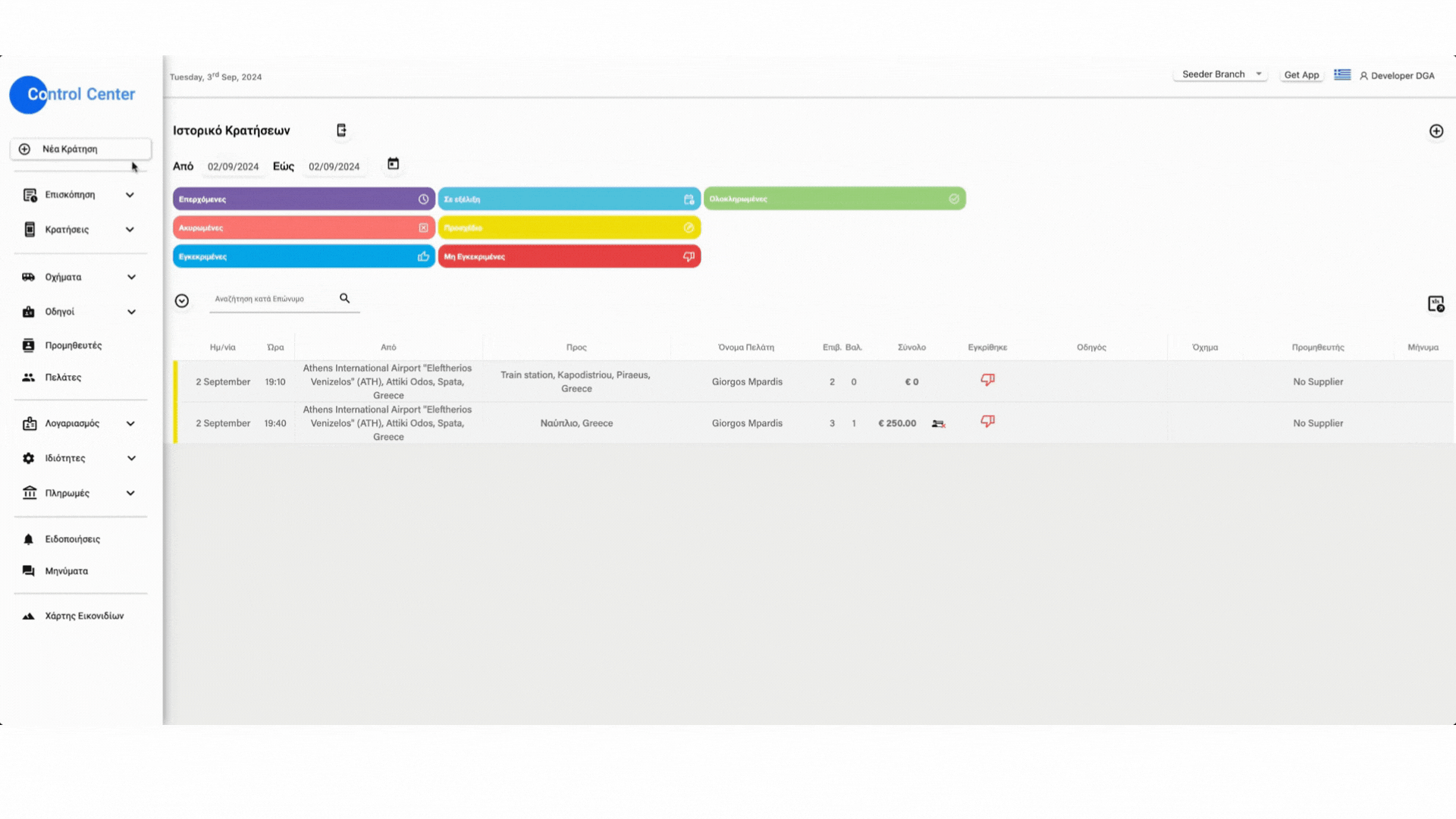Open the calendar date picker icon
Viewport: 1456px width, 819px height.
click(393, 164)
